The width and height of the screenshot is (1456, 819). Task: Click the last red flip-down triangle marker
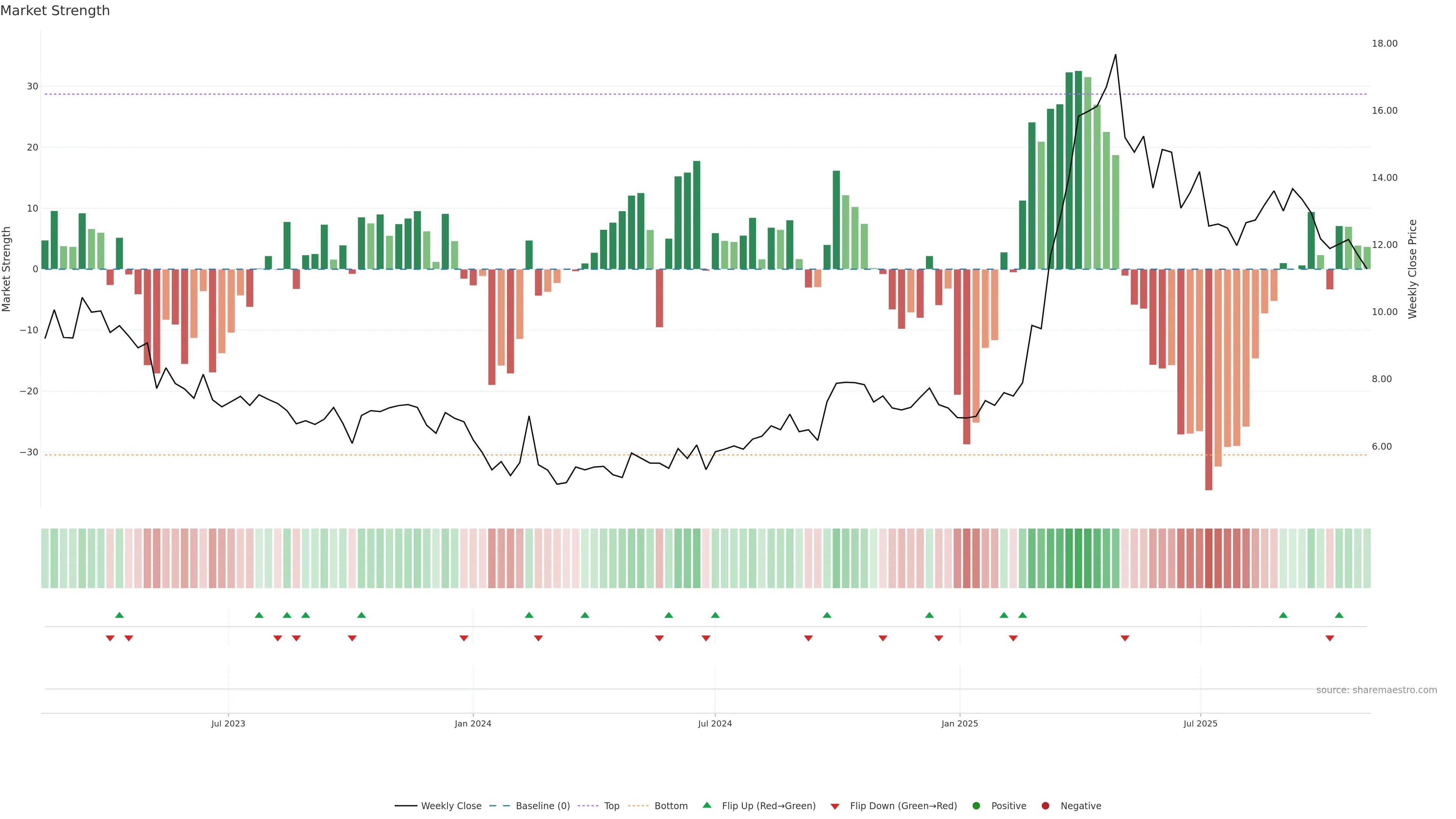[x=1329, y=638]
